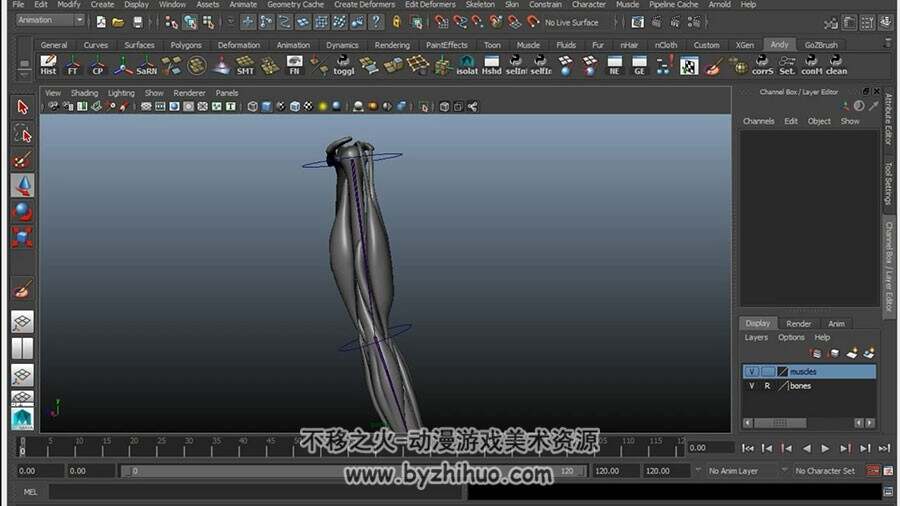The image size is (900, 506).
Task: Go to end of playback range
Action: click(x=885, y=448)
